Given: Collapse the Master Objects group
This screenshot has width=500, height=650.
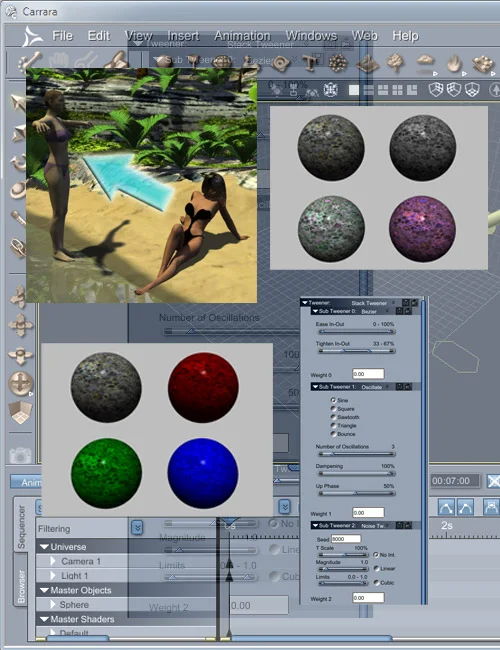Looking at the screenshot, I should (x=44, y=590).
